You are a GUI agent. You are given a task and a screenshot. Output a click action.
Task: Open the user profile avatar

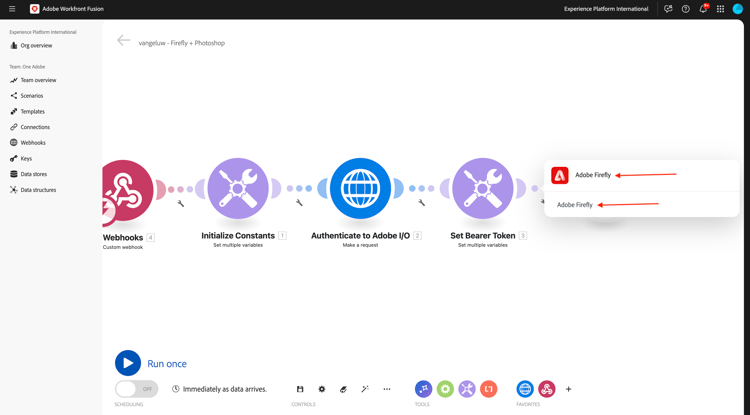[738, 9]
